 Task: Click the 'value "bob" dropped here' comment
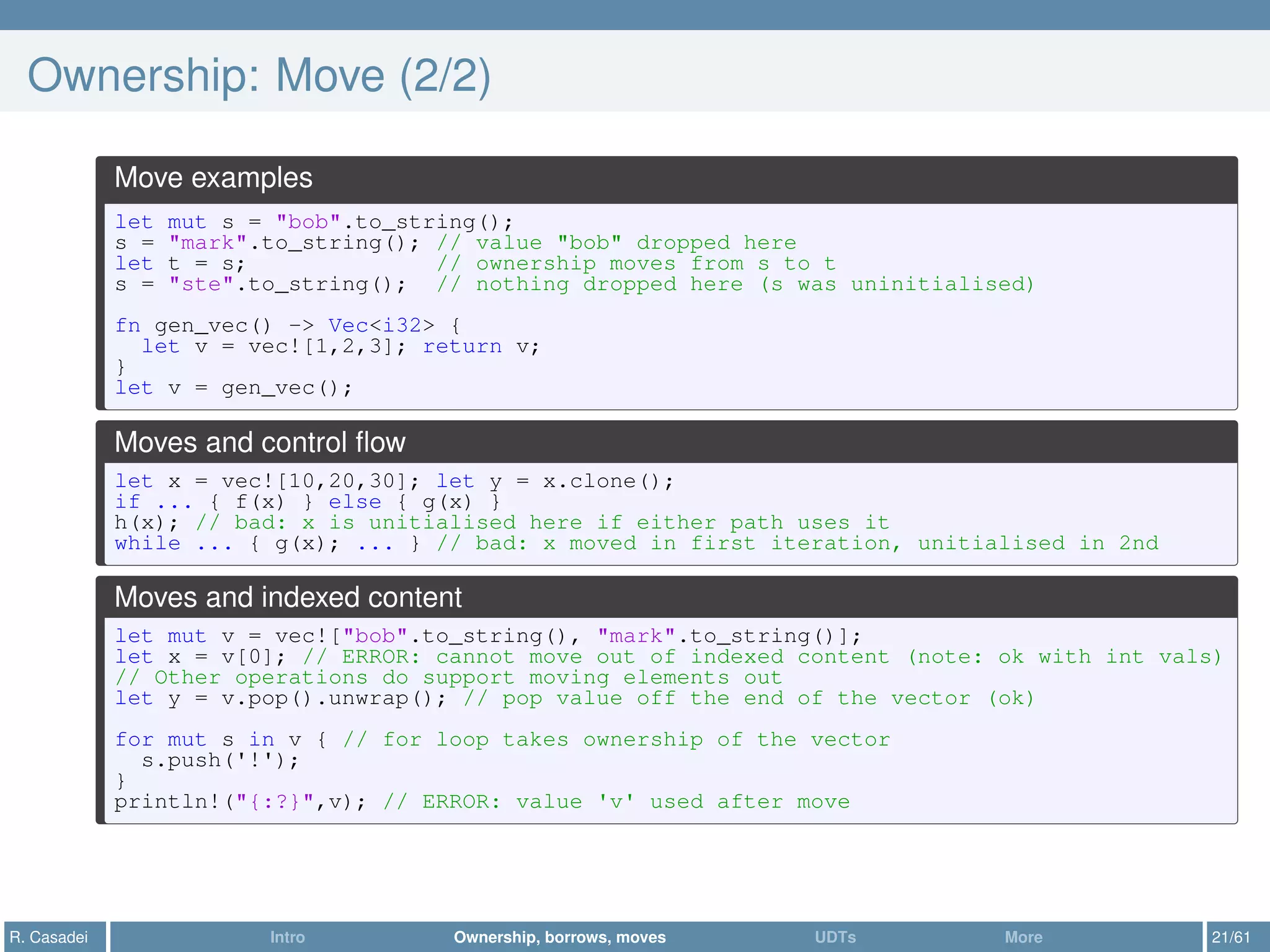coord(616,243)
